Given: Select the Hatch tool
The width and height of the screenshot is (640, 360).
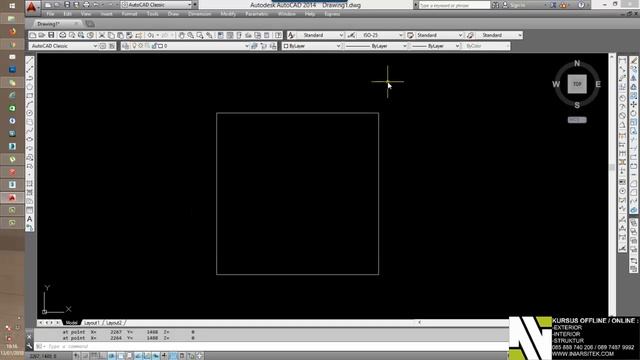Looking at the screenshot, I should [x=29, y=184].
